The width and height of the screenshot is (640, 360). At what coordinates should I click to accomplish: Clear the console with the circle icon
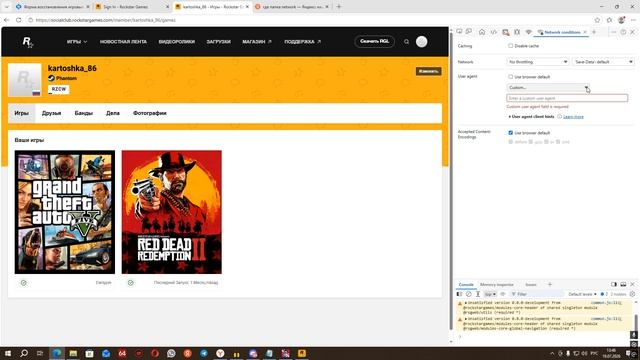coord(469,294)
